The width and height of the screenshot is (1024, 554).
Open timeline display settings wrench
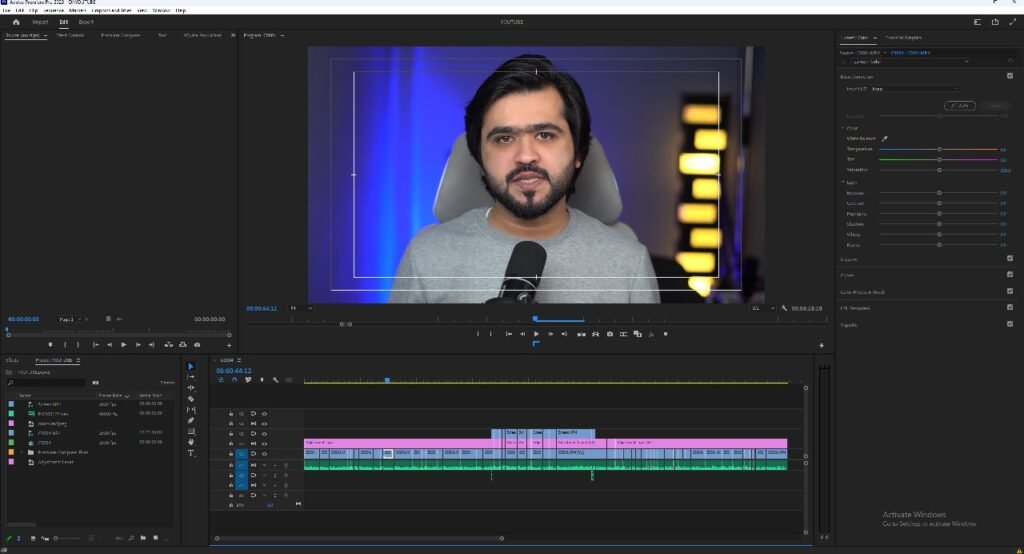click(276, 380)
